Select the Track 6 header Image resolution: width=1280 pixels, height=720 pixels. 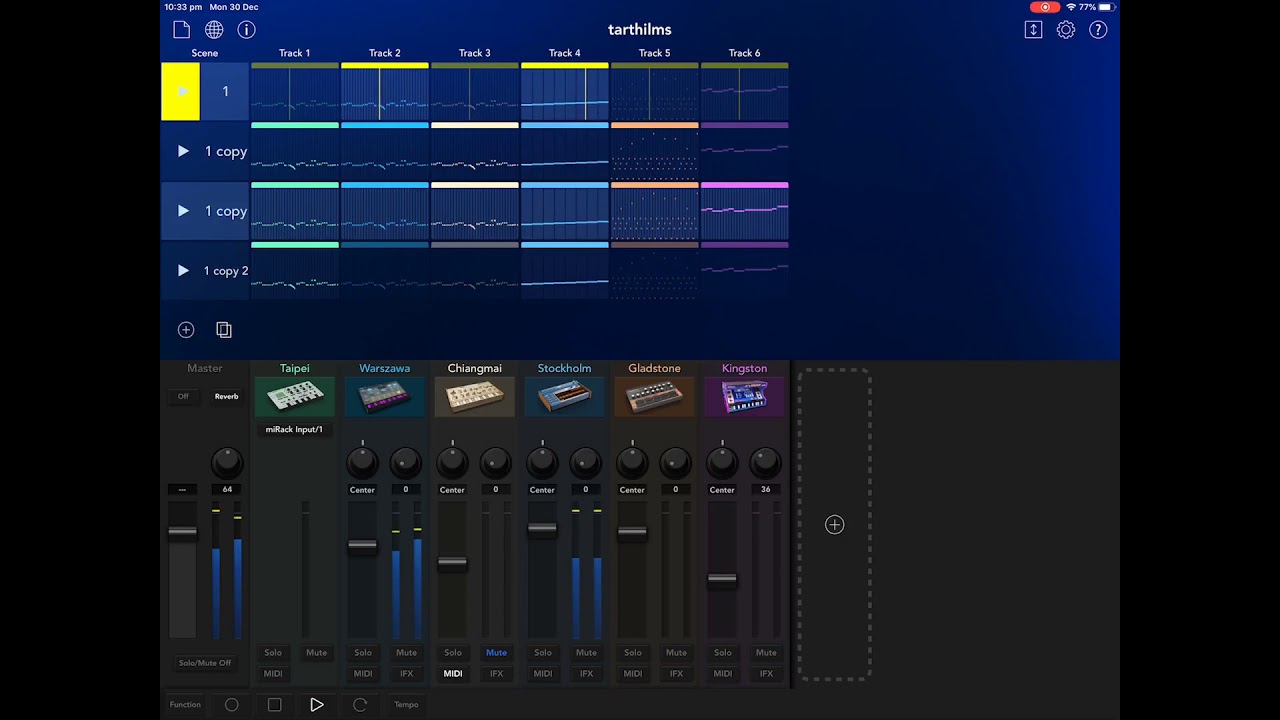pos(745,53)
